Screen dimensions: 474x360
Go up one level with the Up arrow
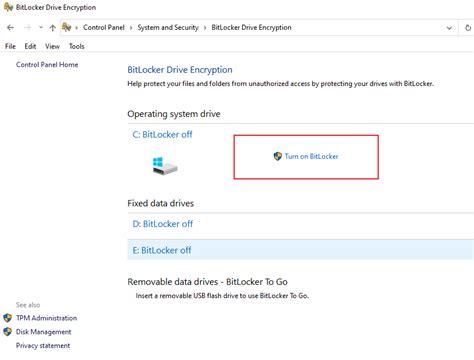(53, 28)
